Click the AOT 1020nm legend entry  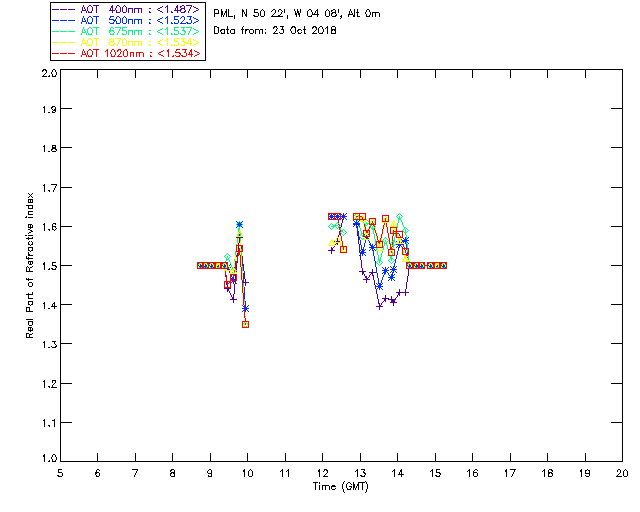coord(126,53)
